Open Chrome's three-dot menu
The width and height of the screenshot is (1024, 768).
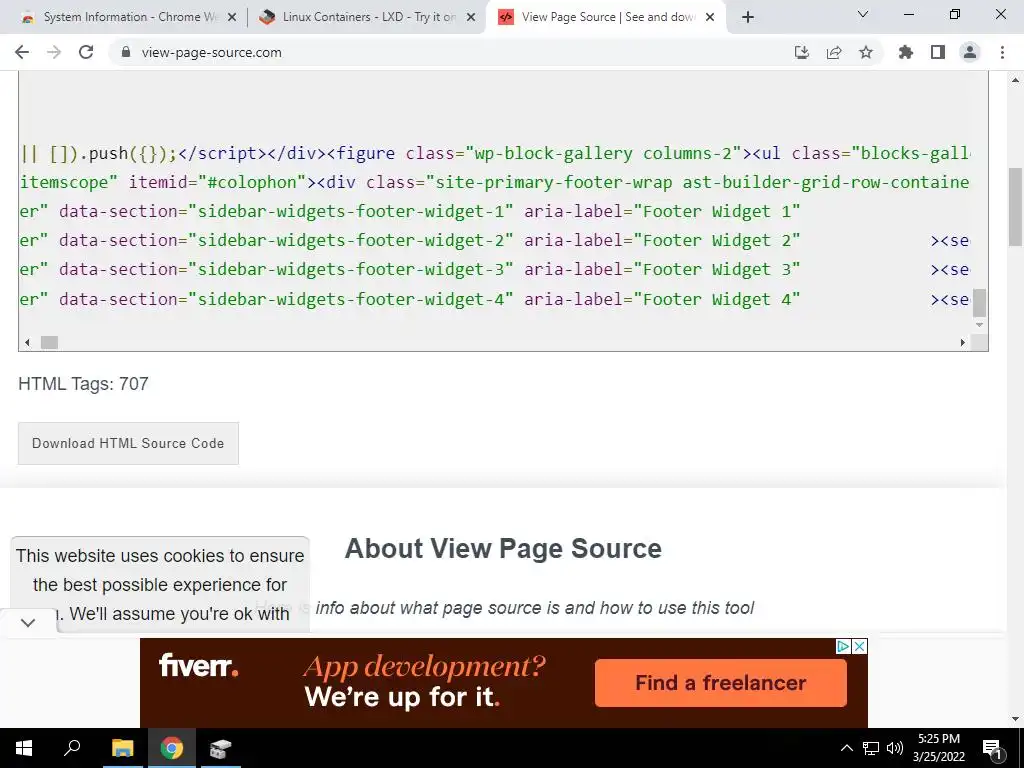1002,52
